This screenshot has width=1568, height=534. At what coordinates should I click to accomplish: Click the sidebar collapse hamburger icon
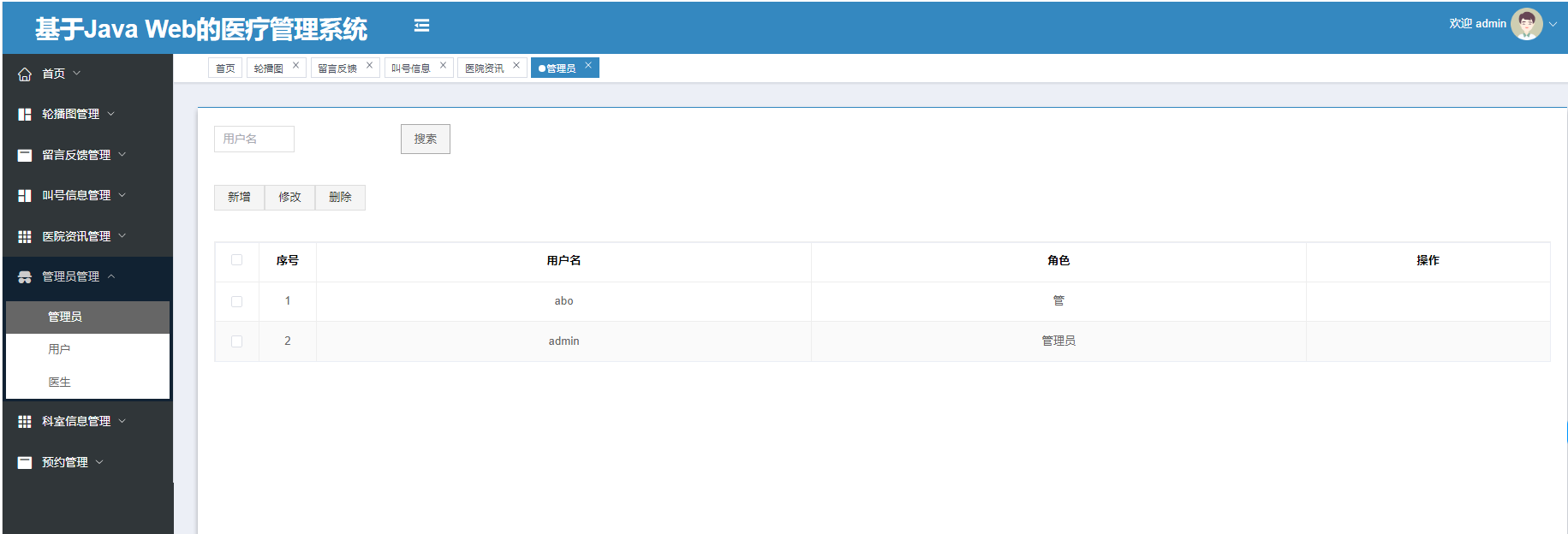(x=421, y=26)
